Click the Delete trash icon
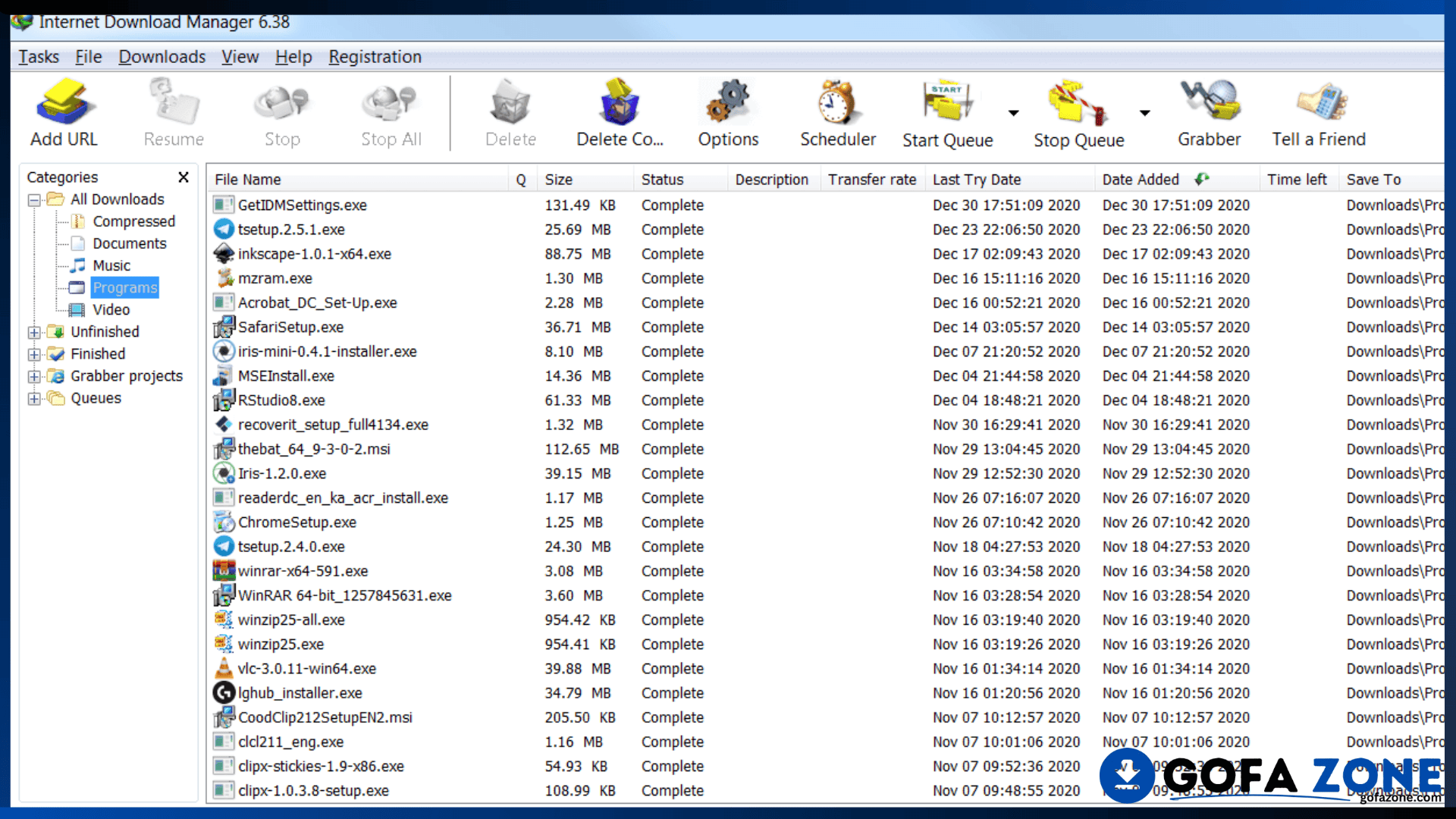Viewport: 1456px width, 819px height. click(x=510, y=102)
